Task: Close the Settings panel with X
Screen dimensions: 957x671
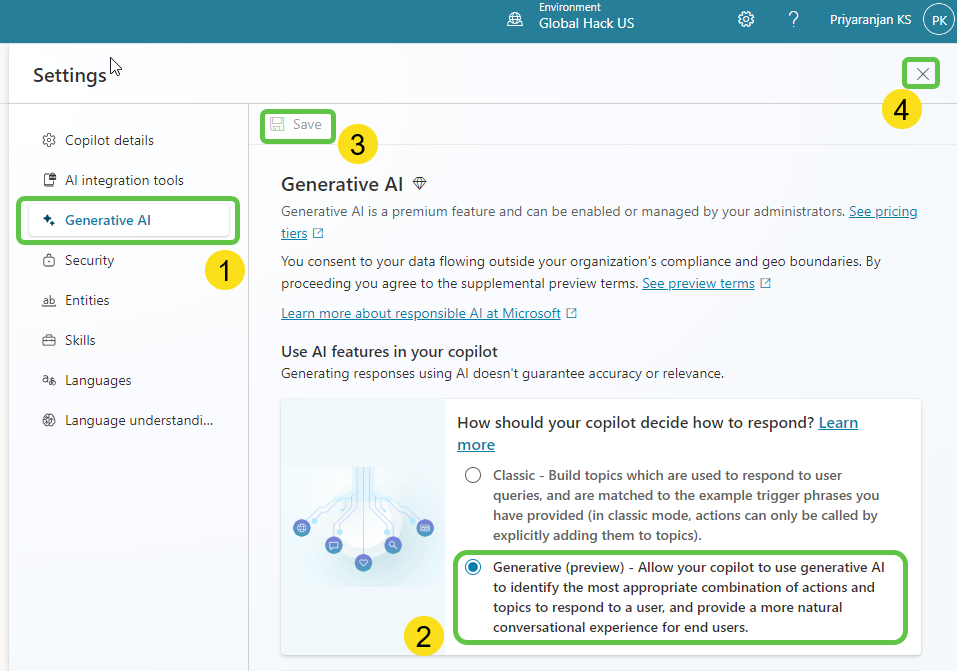Action: tap(922, 73)
